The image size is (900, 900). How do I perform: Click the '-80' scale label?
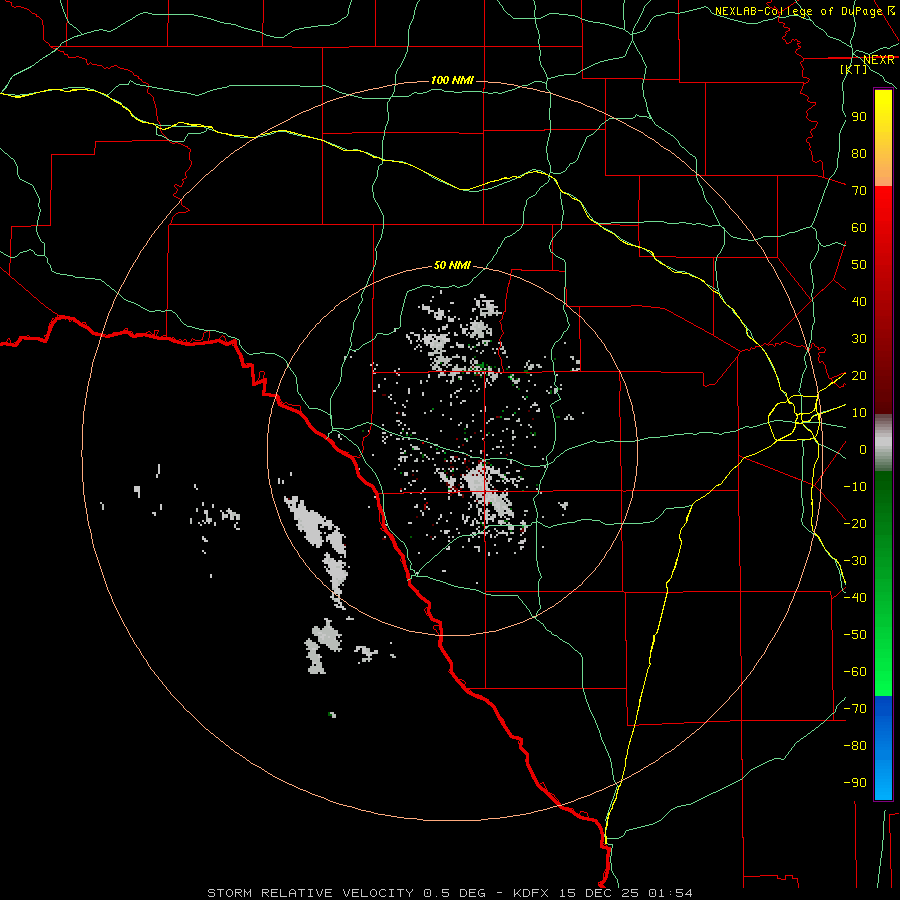855,746
